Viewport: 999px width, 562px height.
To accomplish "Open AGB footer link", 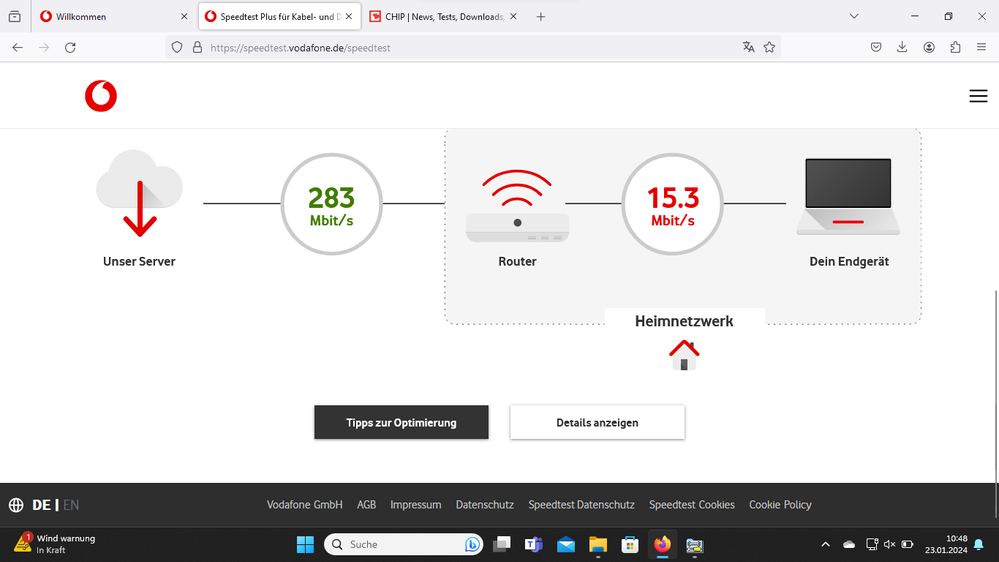I will click(366, 505).
